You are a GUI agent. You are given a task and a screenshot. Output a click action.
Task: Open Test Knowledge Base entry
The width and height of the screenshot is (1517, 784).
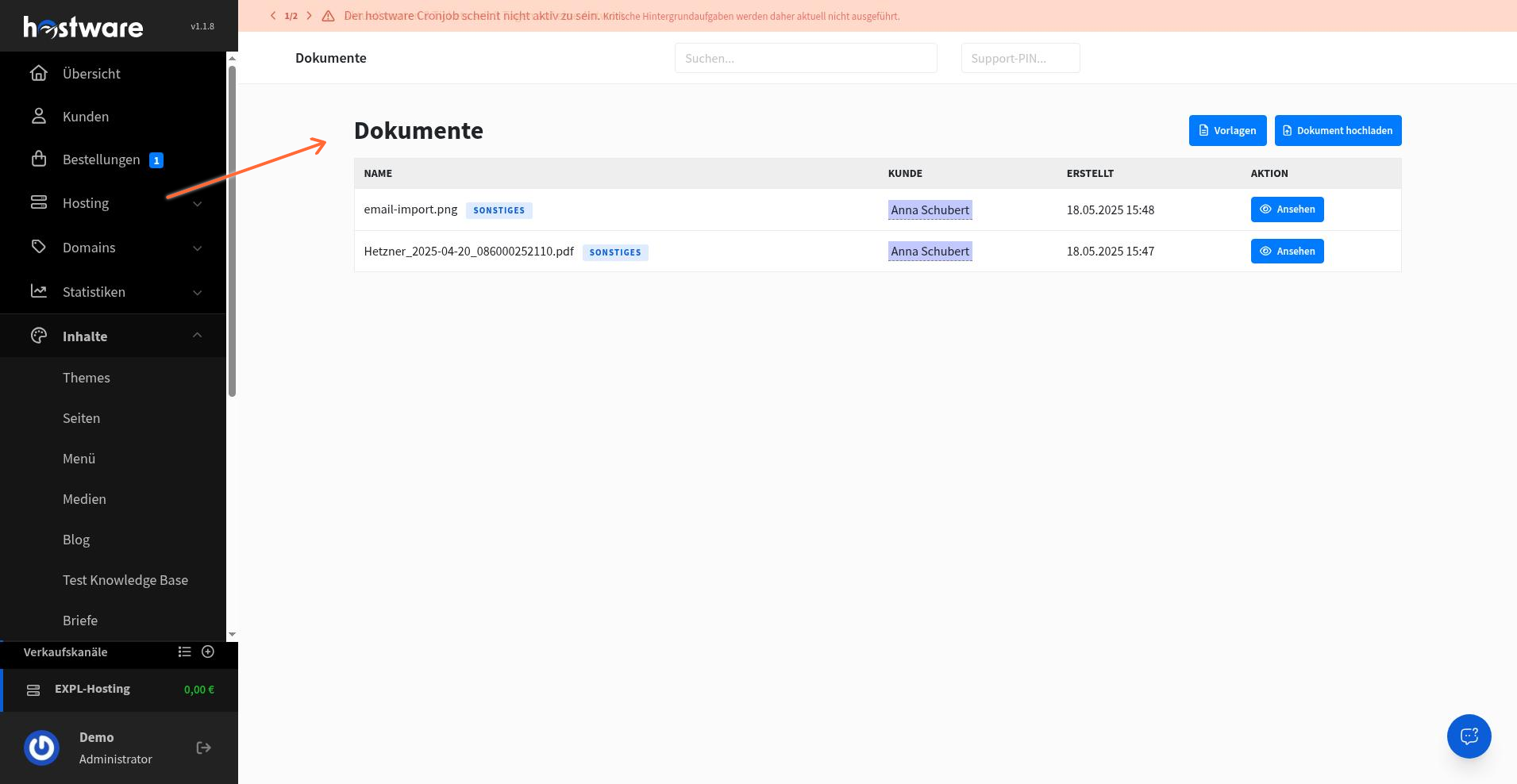(x=125, y=580)
